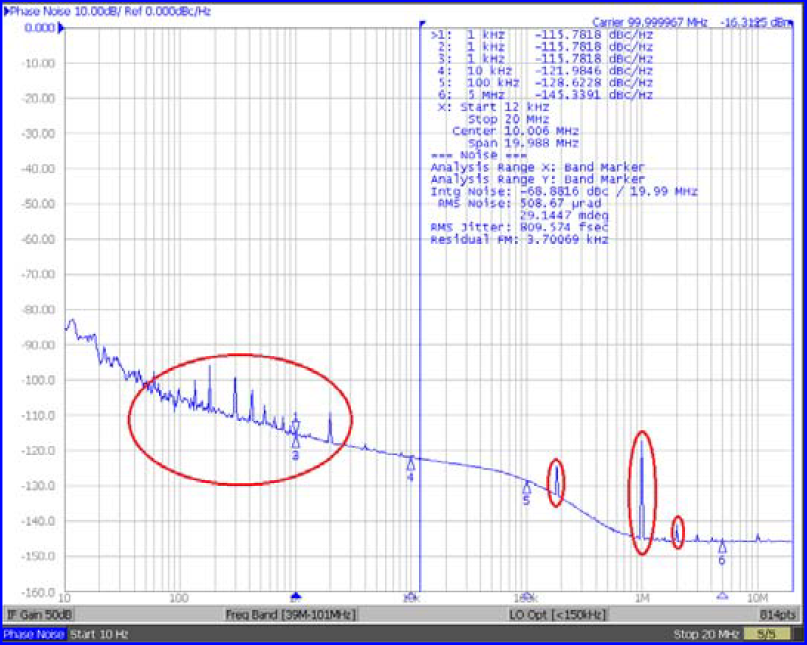Screen dimensions: 807x645
Task: Select marker 6 triangle on the trace
Action: (x=723, y=550)
